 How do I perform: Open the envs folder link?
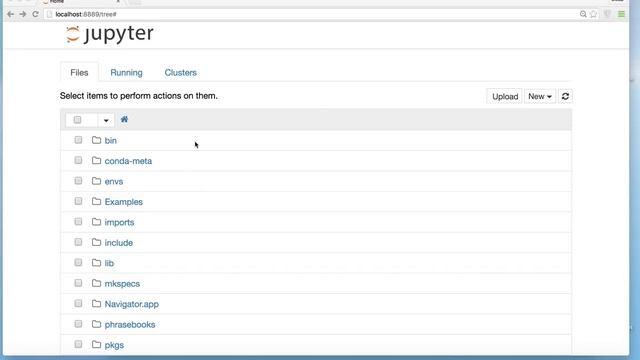point(114,181)
